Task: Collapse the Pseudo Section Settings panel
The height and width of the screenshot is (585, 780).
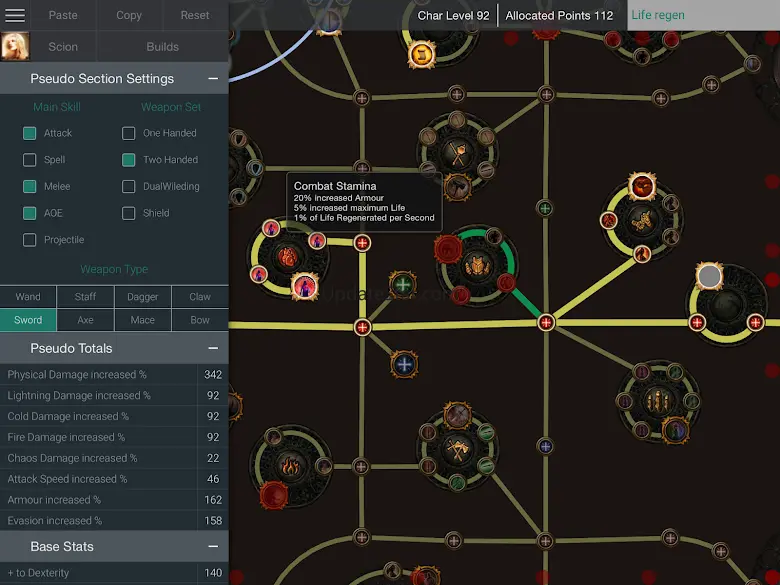Action: (212, 79)
